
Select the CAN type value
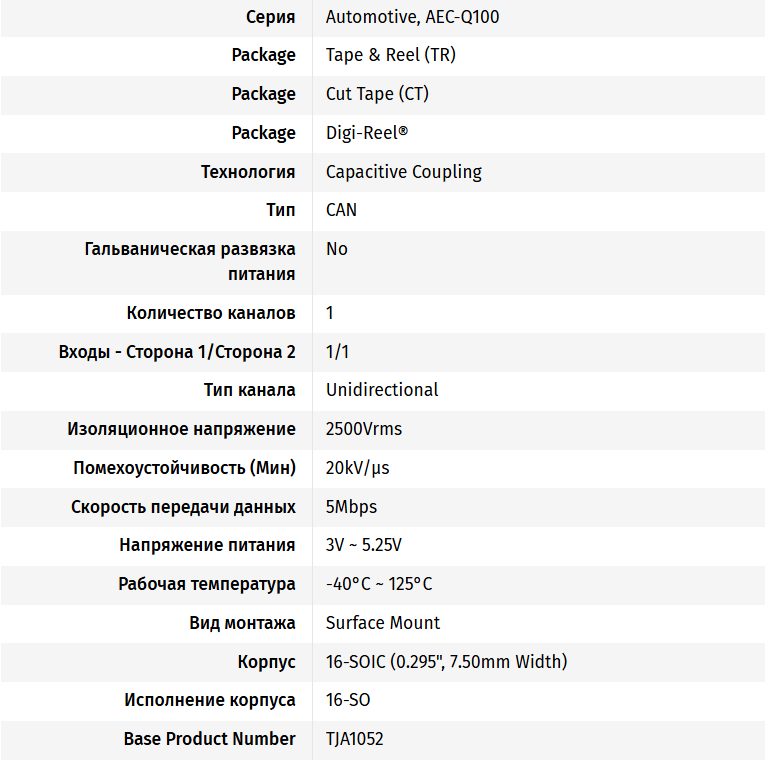click(341, 210)
